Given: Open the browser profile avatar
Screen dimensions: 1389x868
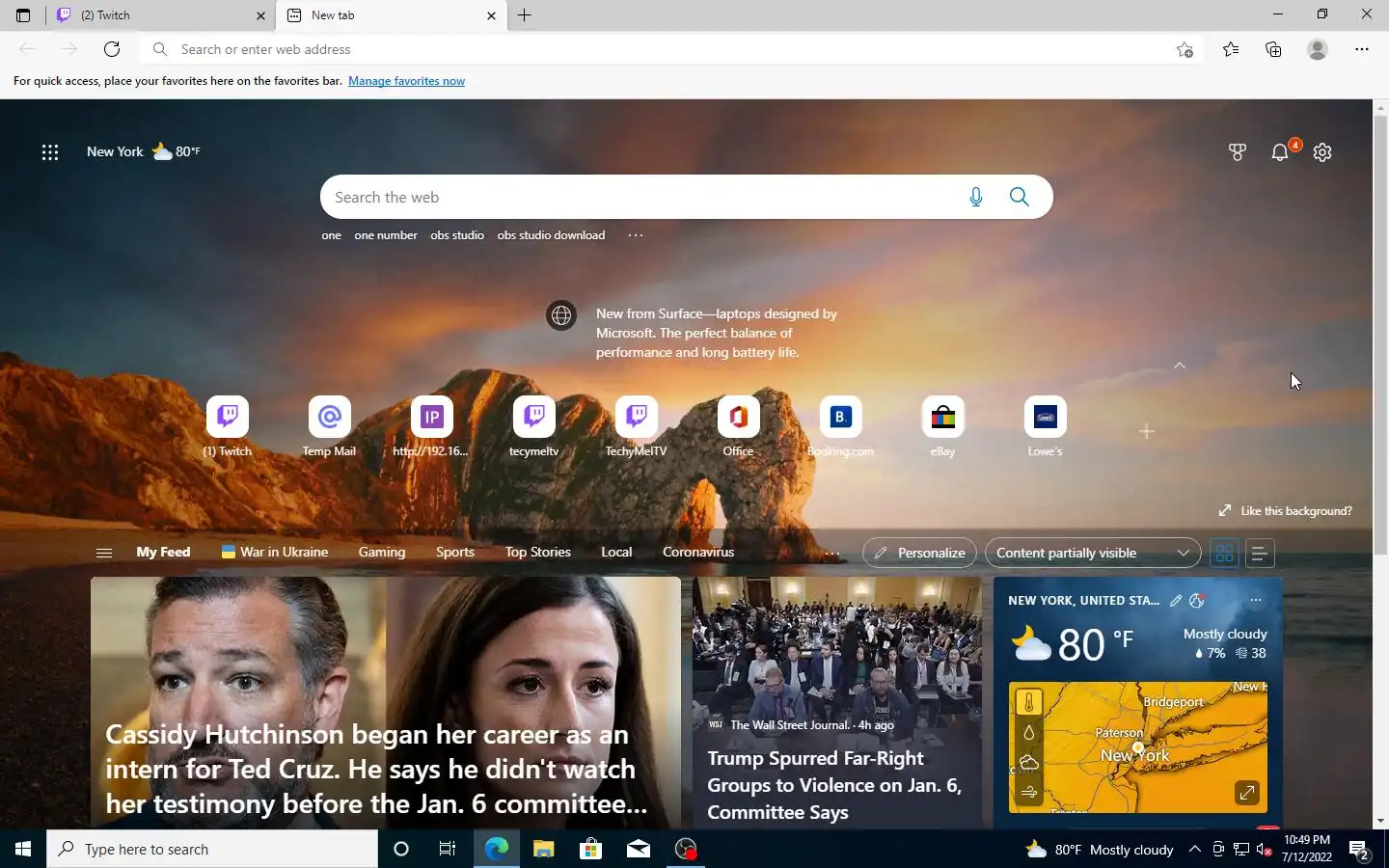Looking at the screenshot, I should click(x=1318, y=49).
